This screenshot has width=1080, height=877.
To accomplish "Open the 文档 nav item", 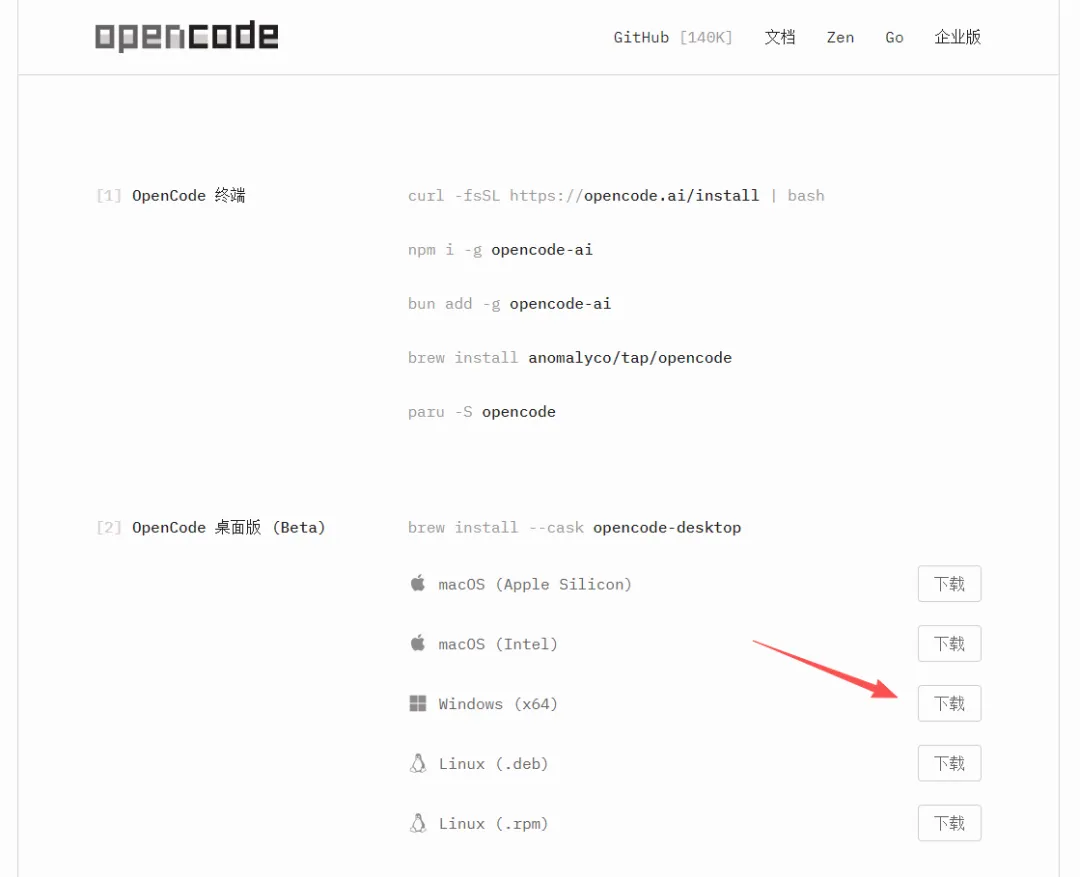I will click(780, 37).
